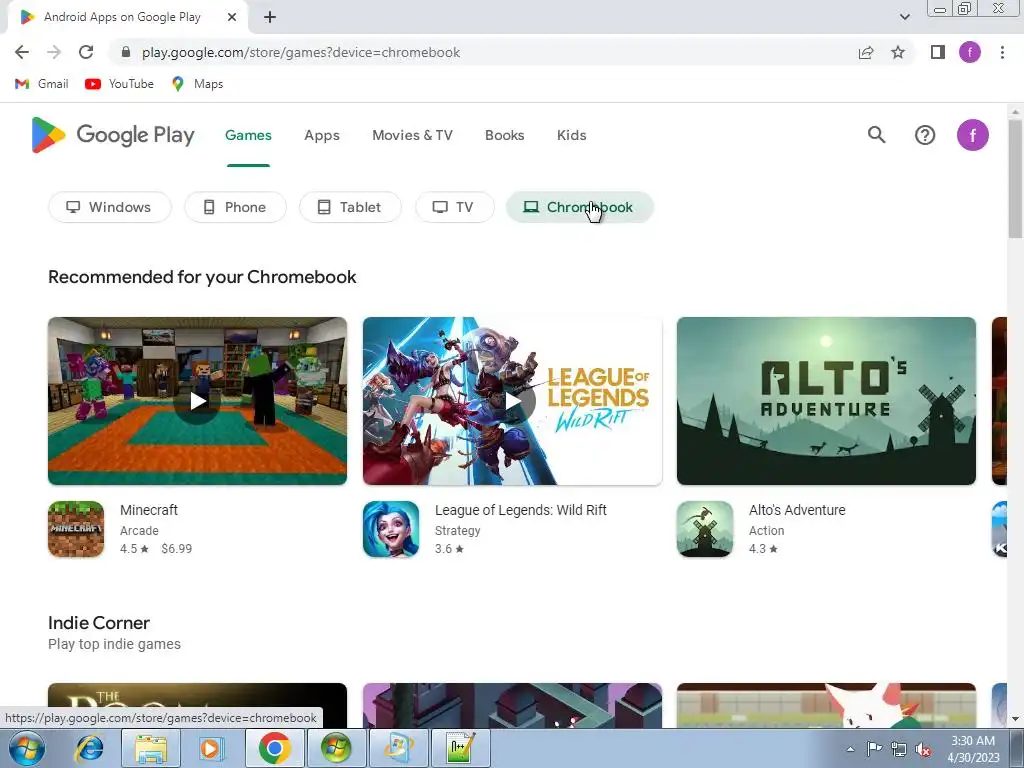This screenshot has width=1024, height=768.
Task: Click the League of Legends Jinx app icon
Action: (x=391, y=529)
